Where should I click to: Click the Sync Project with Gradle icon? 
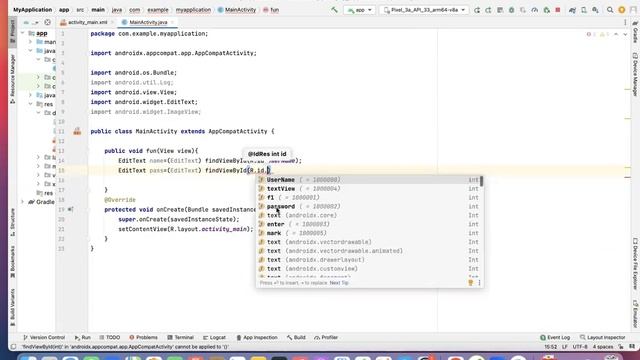coord(572,10)
